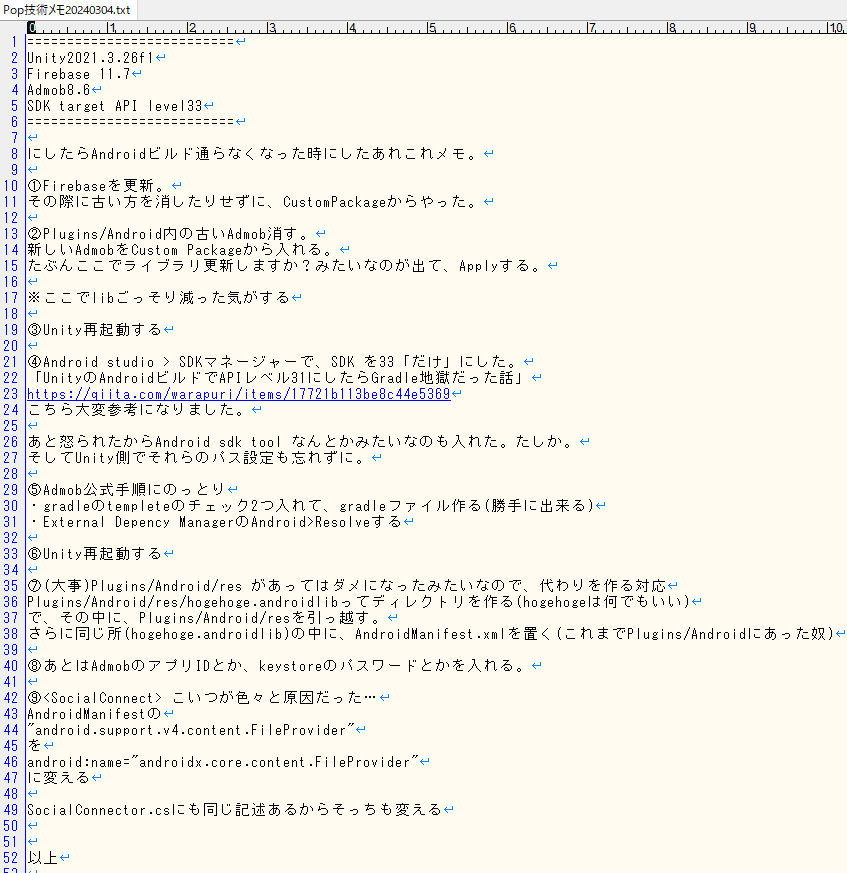Open the qiita.com warapuri article link
Viewport: 847px width, 873px height.
pyautogui.click(x=238, y=394)
